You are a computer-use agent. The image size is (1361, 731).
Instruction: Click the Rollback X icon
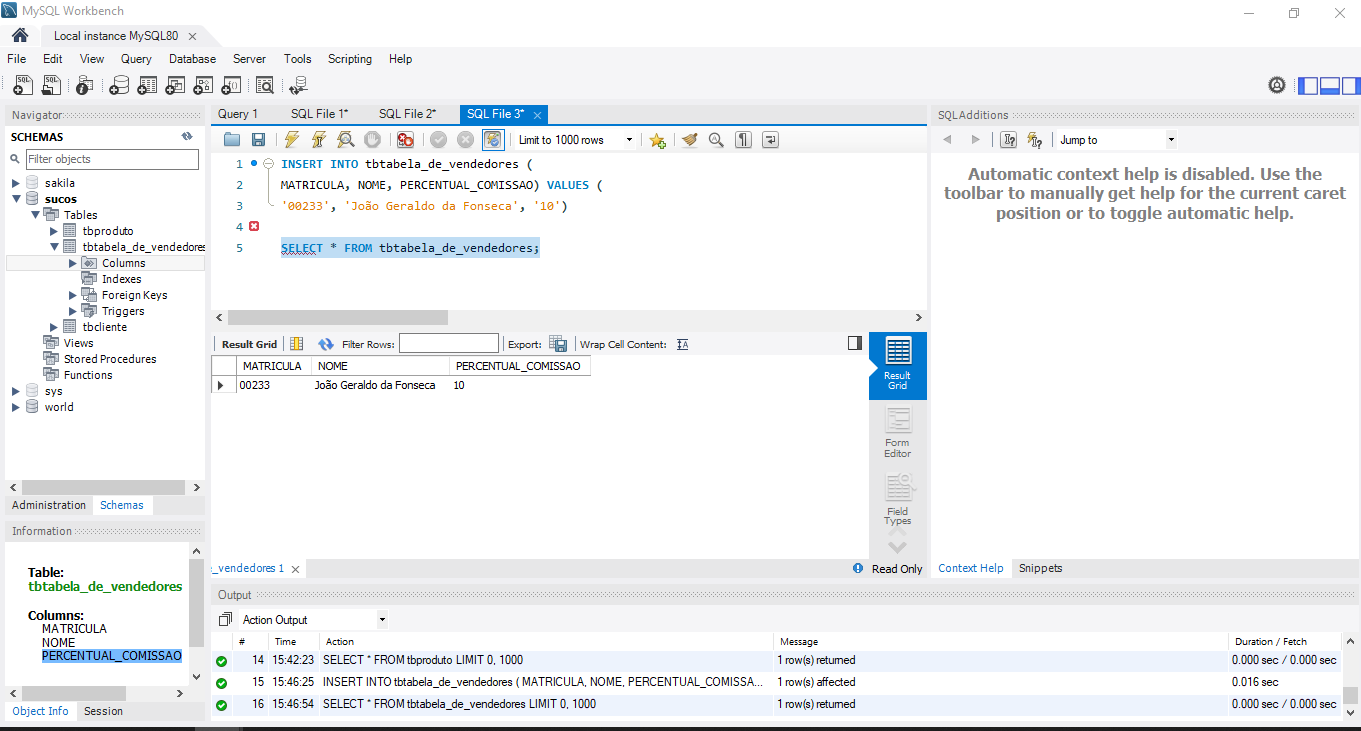465,140
